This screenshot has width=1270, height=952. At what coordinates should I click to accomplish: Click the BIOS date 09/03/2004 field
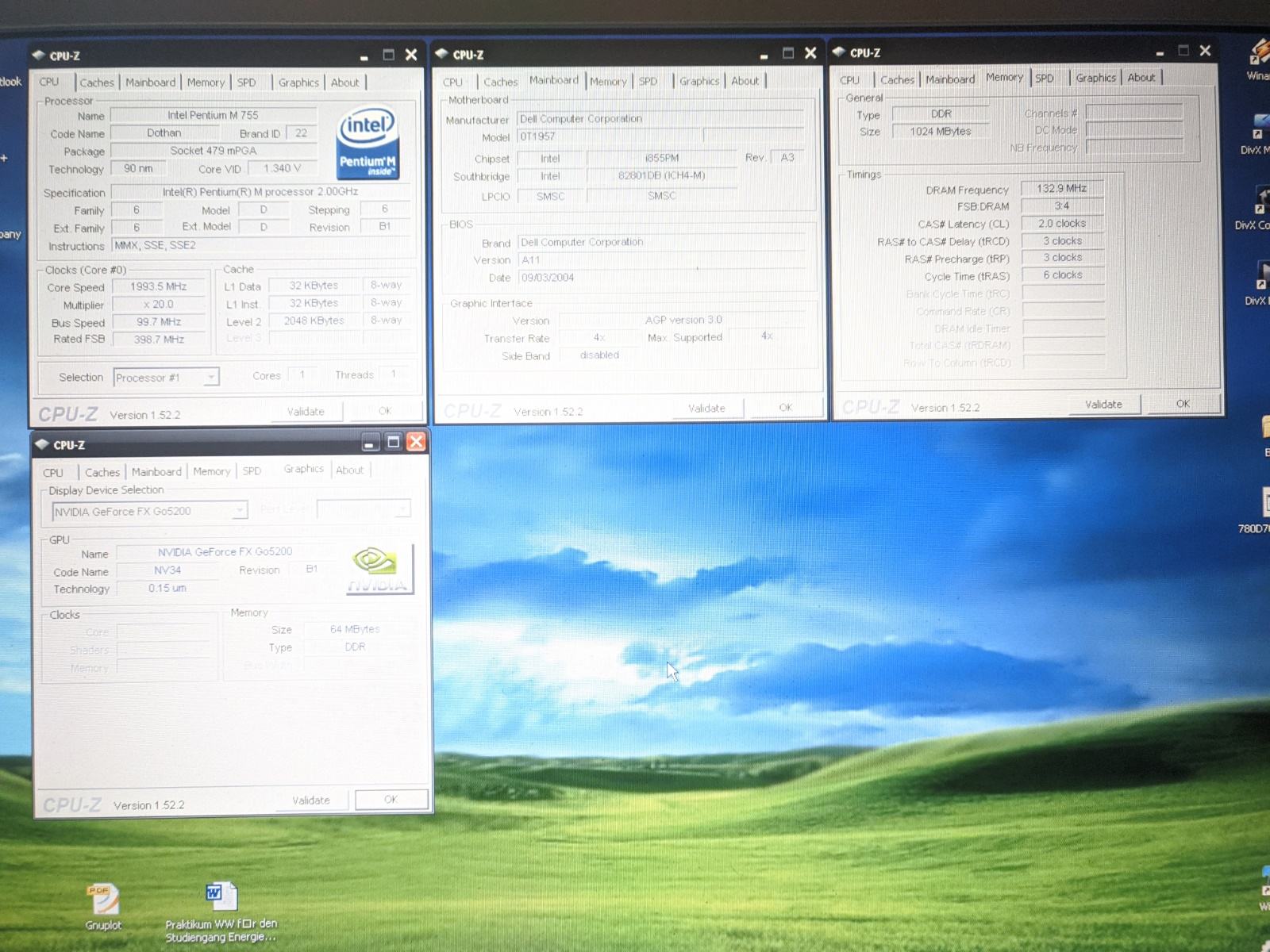pyautogui.click(x=660, y=277)
